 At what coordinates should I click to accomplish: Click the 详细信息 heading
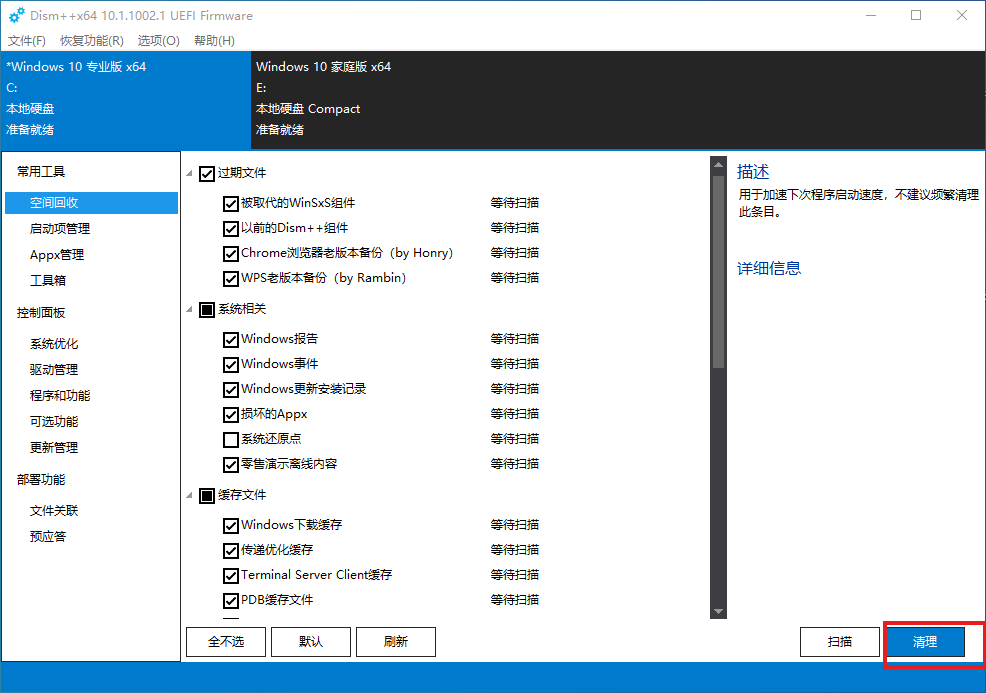[x=768, y=269]
